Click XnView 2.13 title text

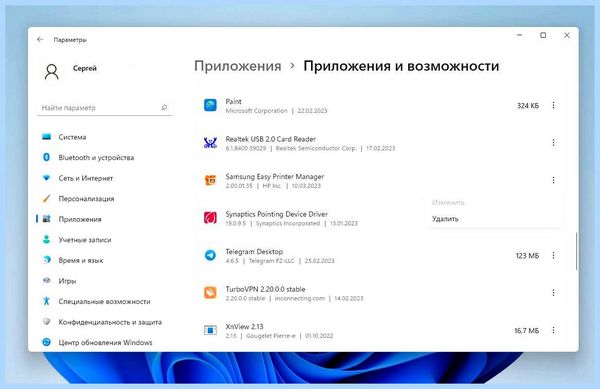[x=244, y=327]
